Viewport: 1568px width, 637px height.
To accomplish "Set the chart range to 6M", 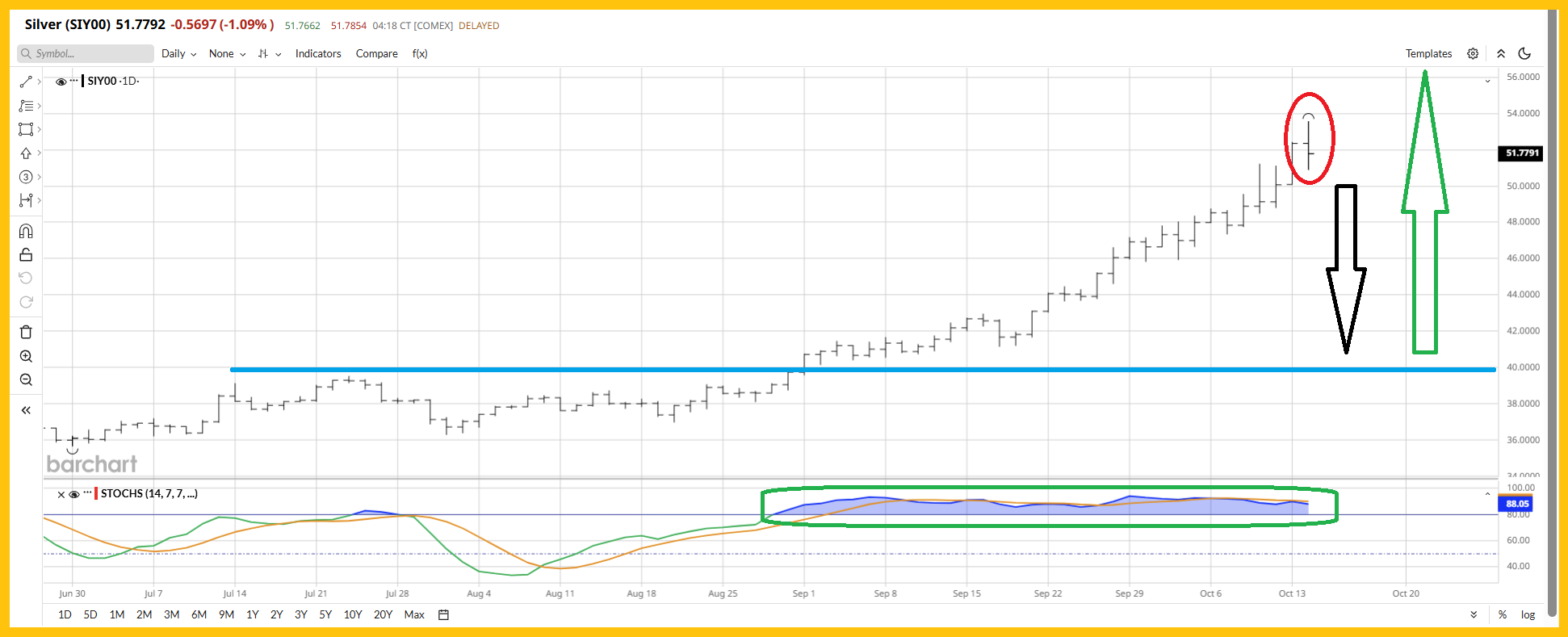I will (199, 614).
